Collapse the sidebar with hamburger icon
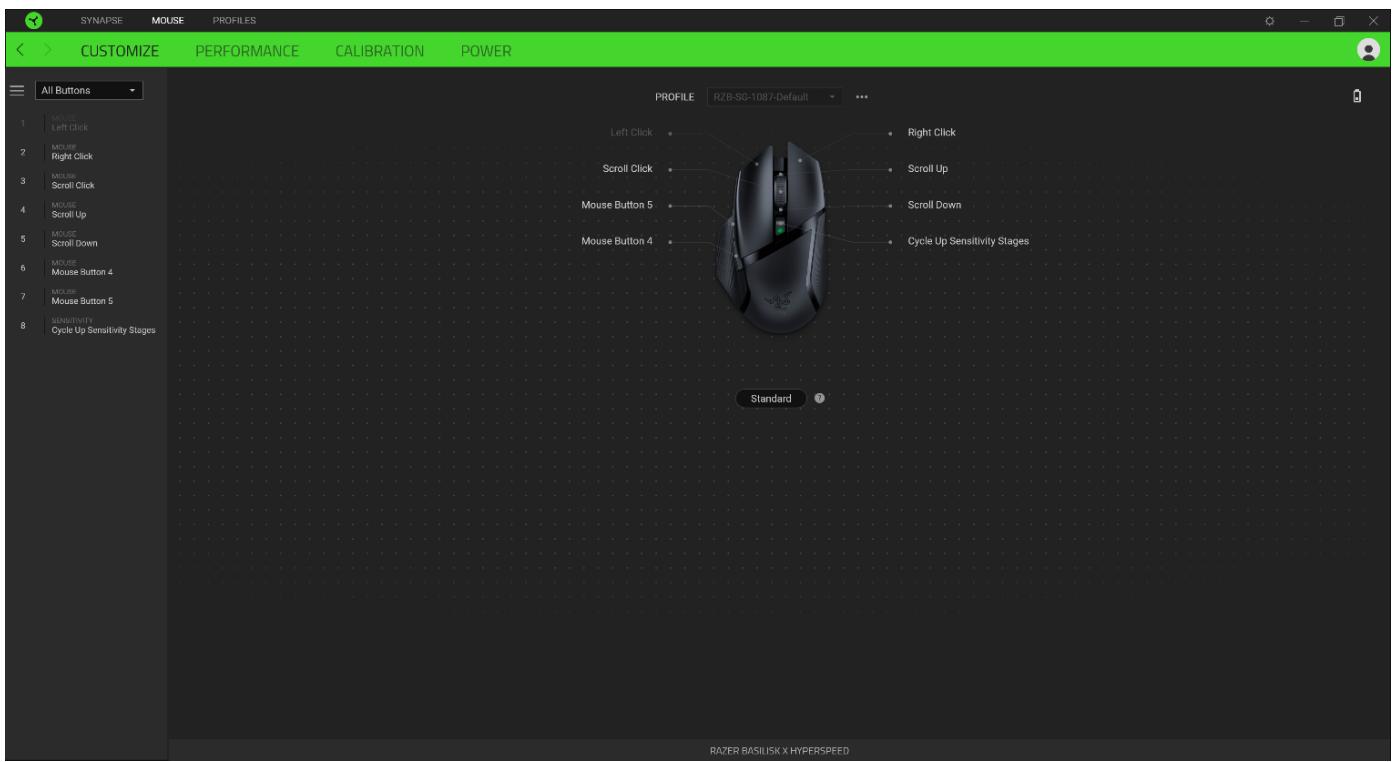The height and width of the screenshot is (762, 1396). pos(16,91)
